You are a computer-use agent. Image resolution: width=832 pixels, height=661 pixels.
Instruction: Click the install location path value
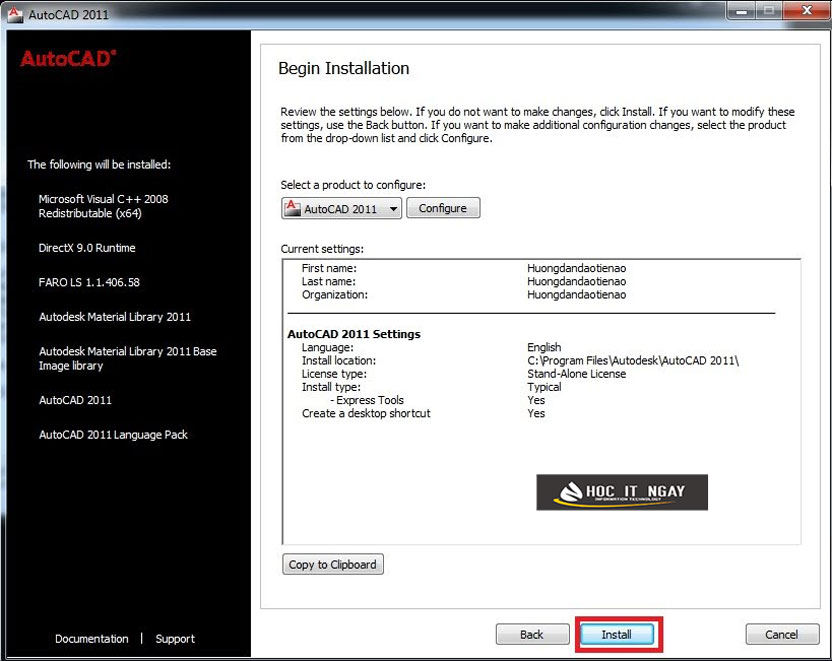(x=633, y=361)
